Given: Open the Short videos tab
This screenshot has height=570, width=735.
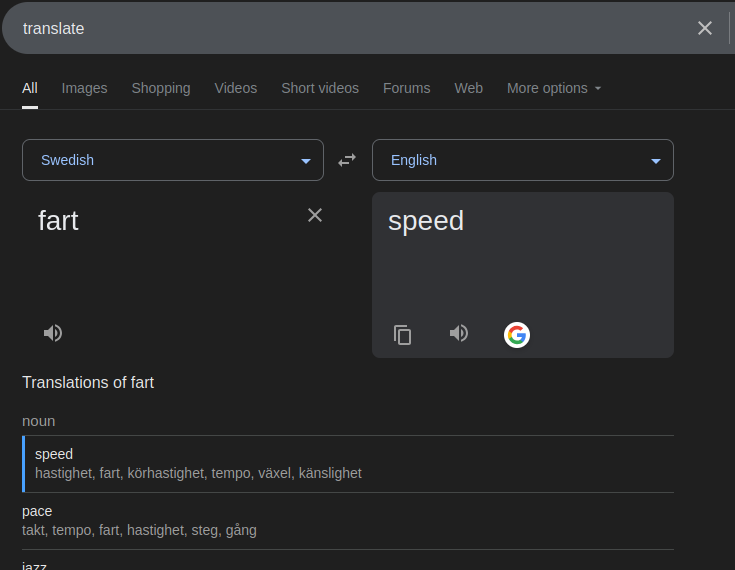Looking at the screenshot, I should (x=320, y=88).
